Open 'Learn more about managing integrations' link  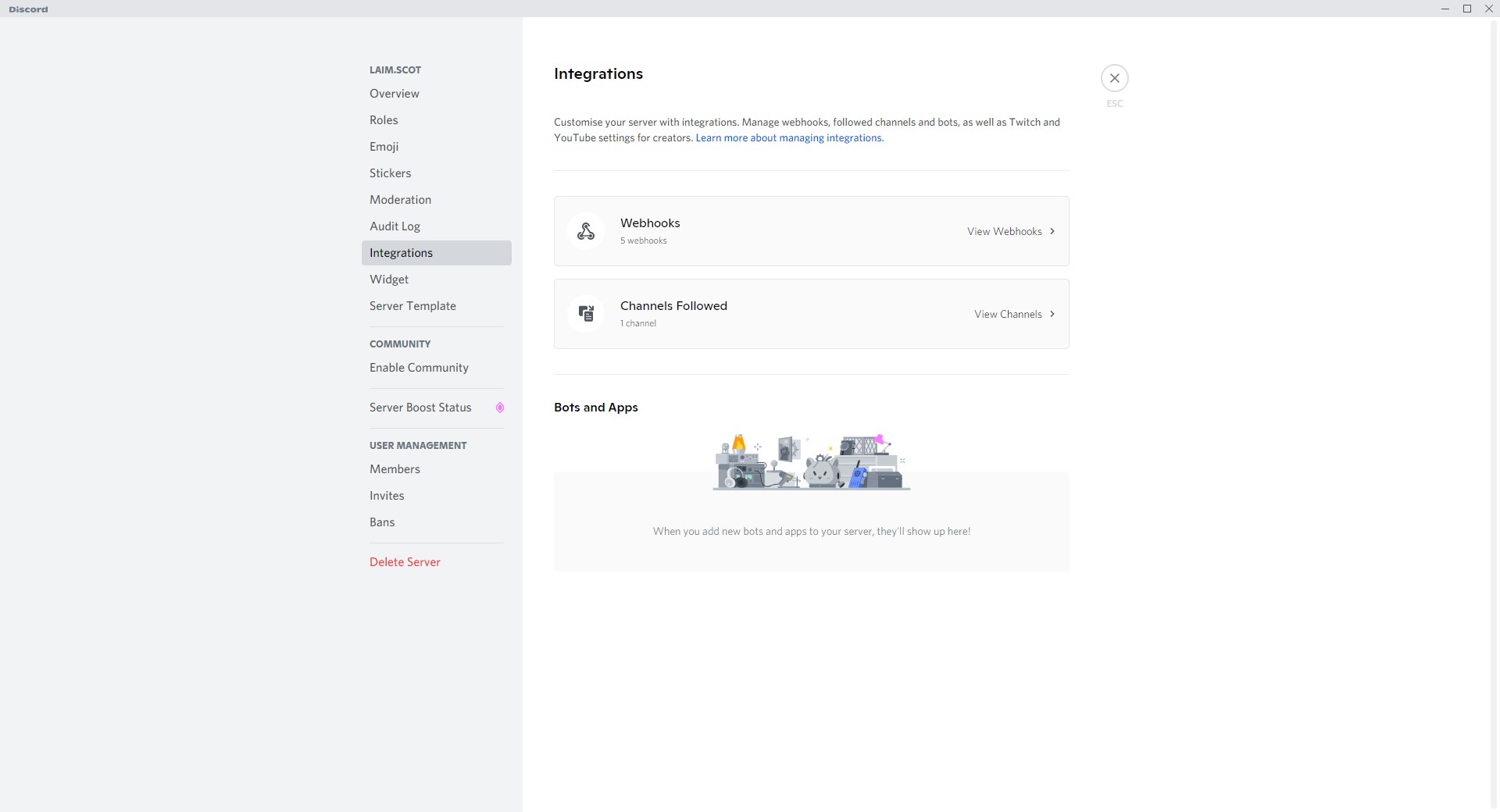tap(789, 138)
